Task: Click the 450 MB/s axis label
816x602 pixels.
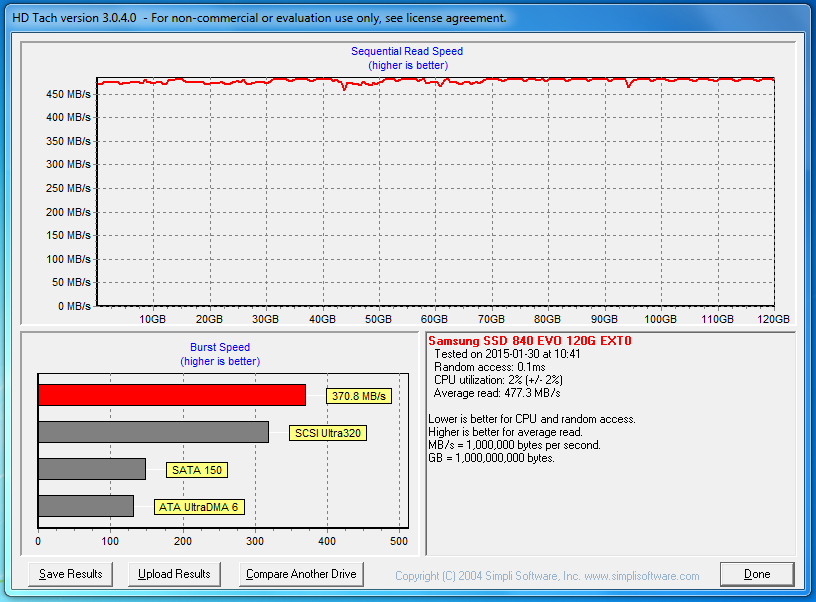Action: pyautogui.click(x=68, y=94)
